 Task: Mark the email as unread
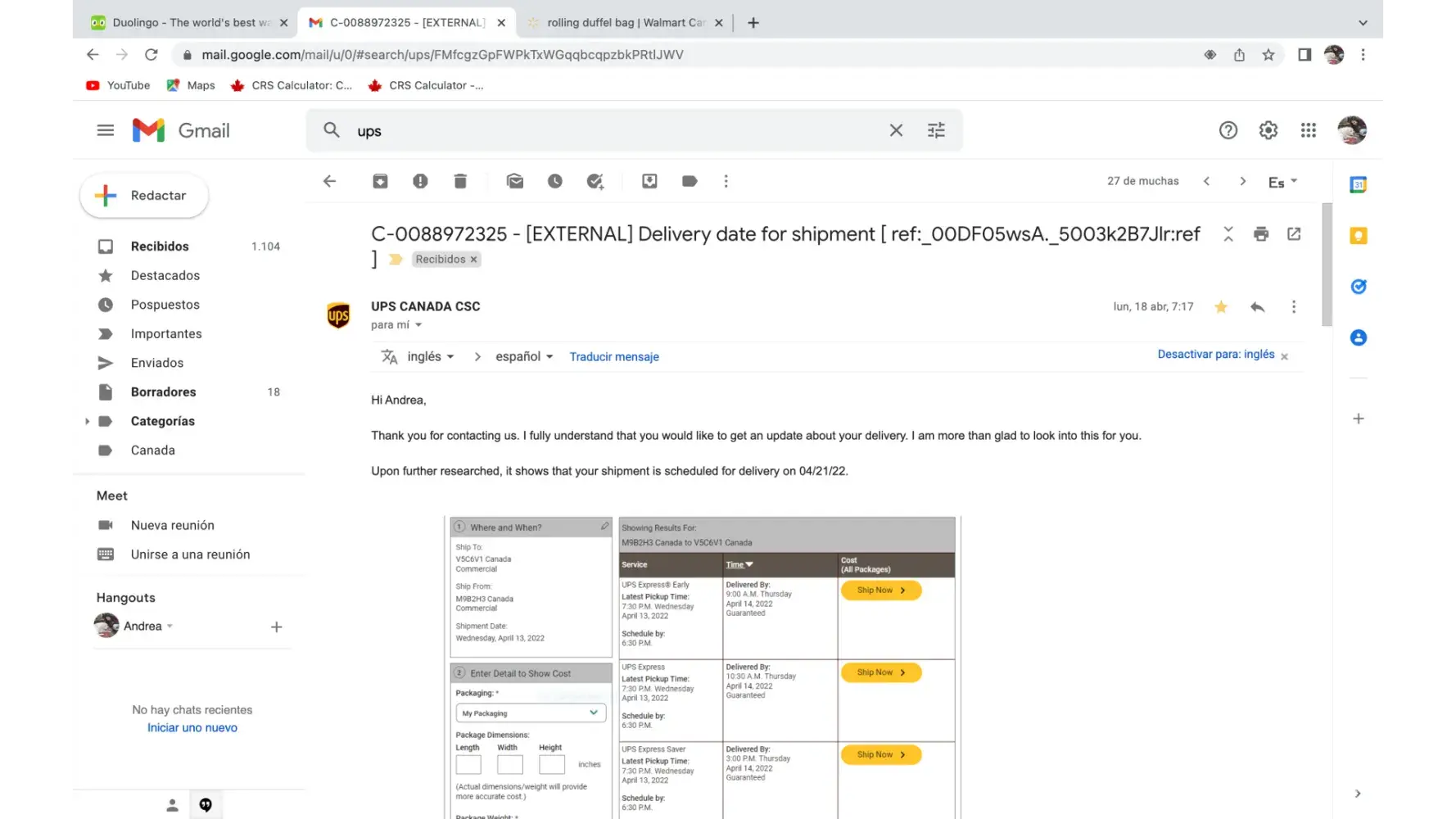pyautogui.click(x=514, y=181)
